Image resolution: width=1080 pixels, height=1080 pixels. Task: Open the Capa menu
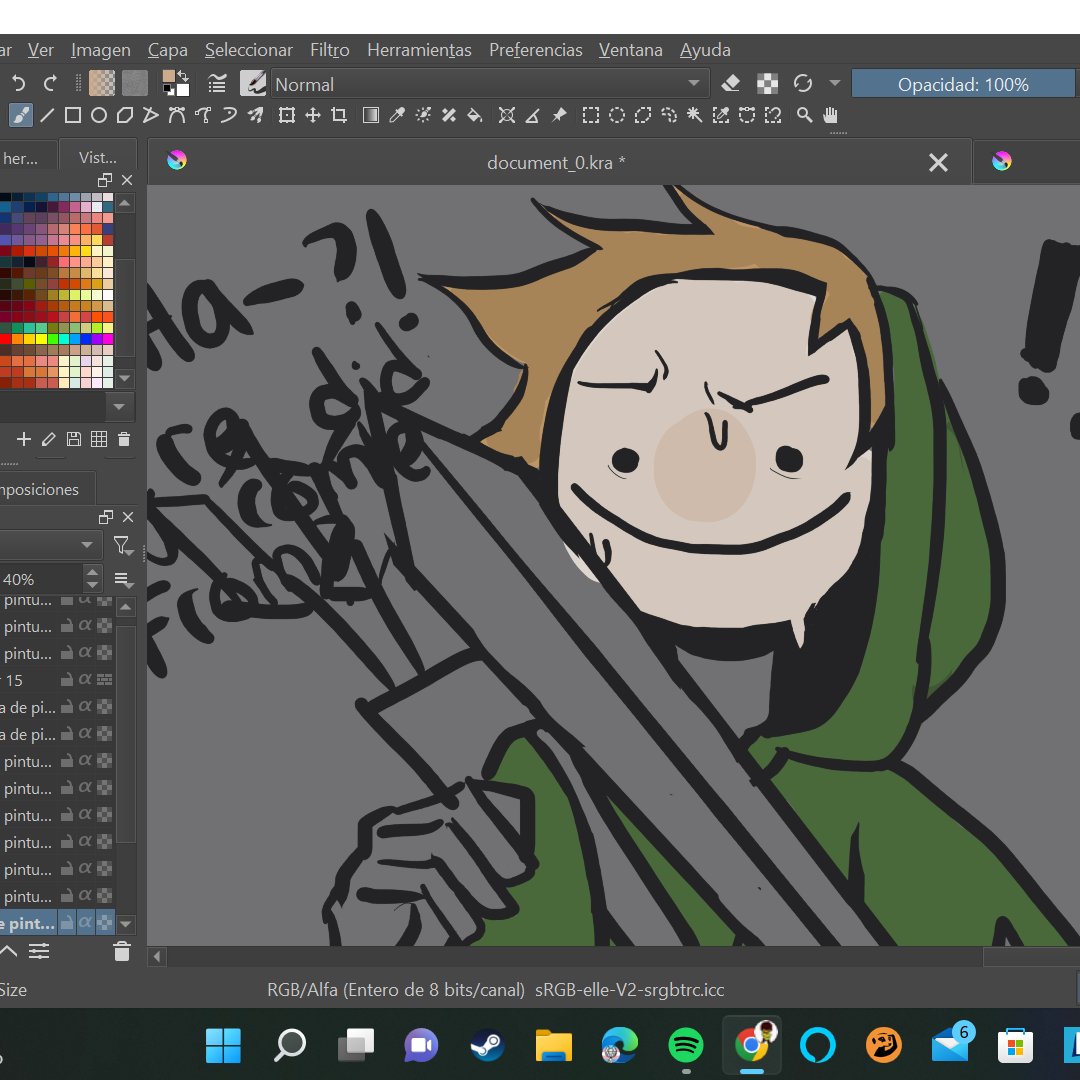(x=167, y=50)
